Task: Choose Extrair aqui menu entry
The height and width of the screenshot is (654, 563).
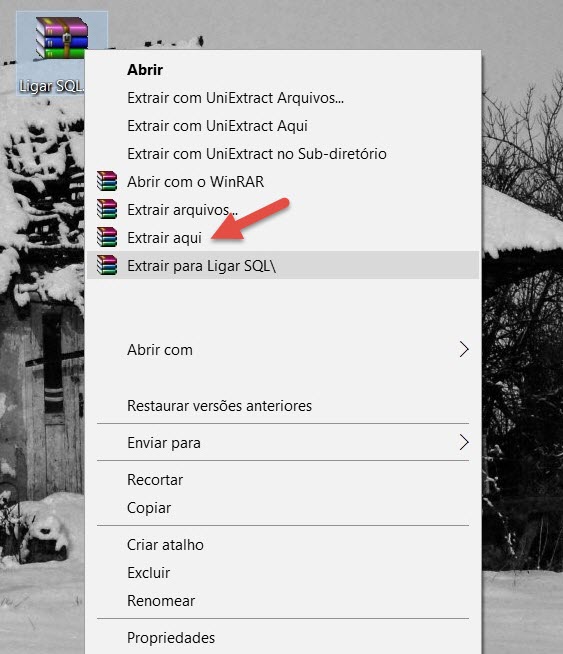Action: [283, 237]
